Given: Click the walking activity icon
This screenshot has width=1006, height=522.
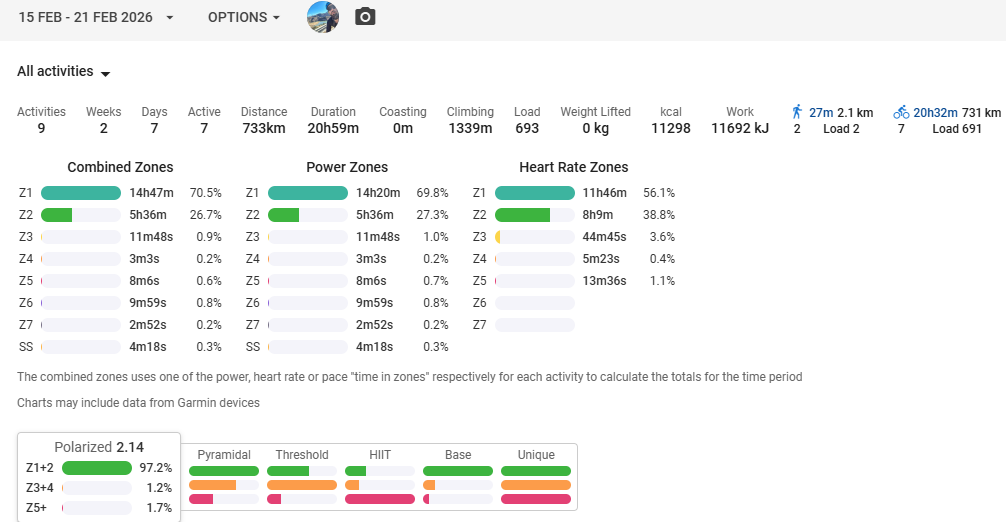Looking at the screenshot, I should (x=797, y=112).
